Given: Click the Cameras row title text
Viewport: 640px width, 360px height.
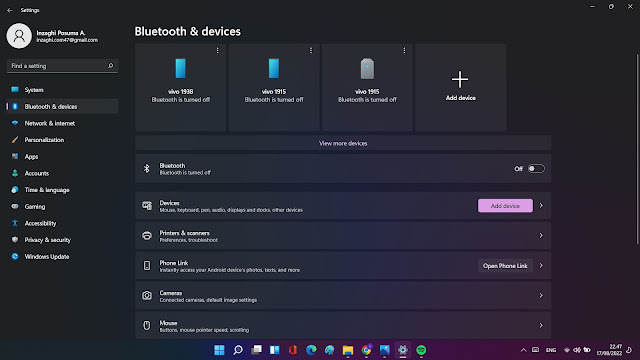Looking at the screenshot, I should point(171,293).
